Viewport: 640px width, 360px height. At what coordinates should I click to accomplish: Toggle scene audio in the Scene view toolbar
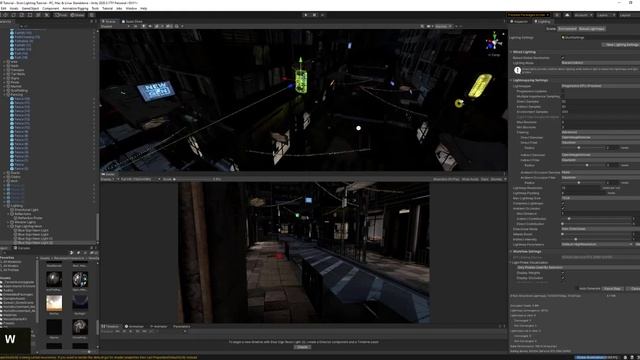pos(150,26)
